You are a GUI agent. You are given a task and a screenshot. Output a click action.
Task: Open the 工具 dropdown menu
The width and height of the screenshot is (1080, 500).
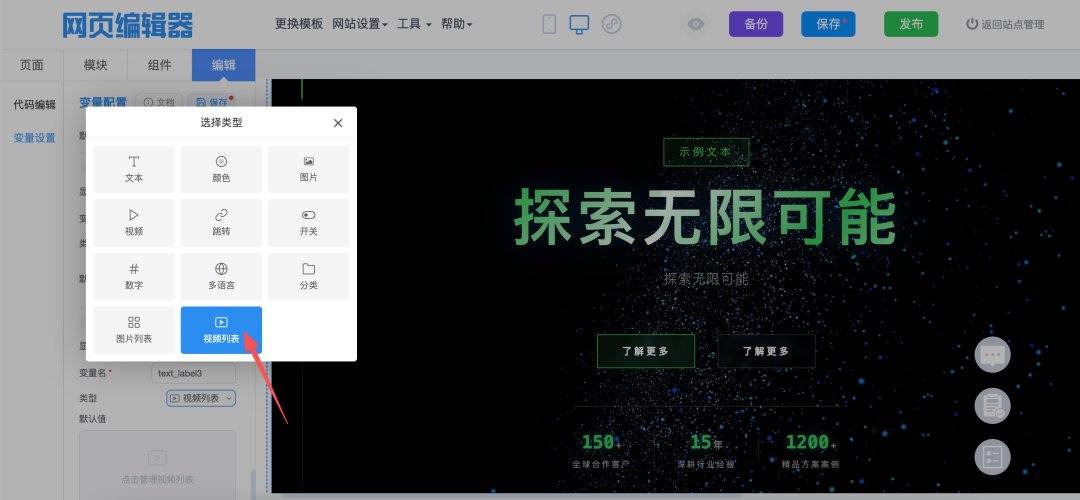(414, 23)
